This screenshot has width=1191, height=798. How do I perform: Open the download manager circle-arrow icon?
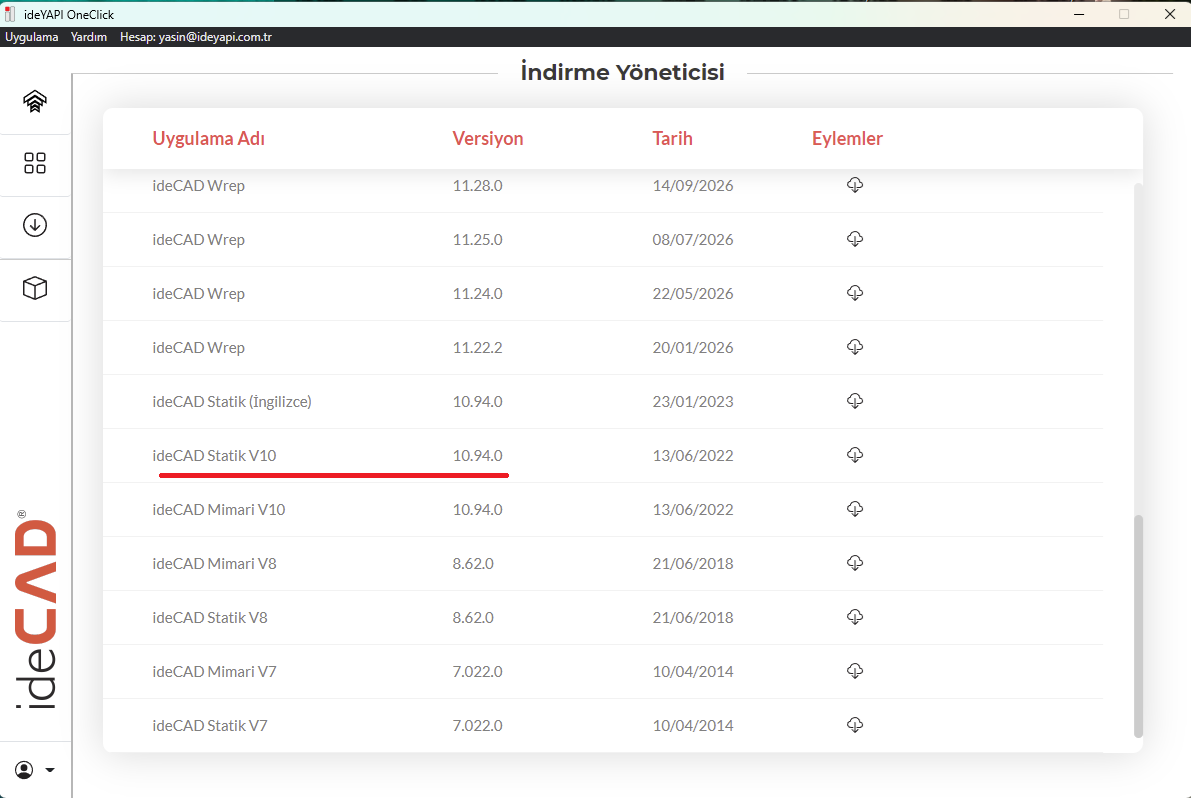coord(35,225)
